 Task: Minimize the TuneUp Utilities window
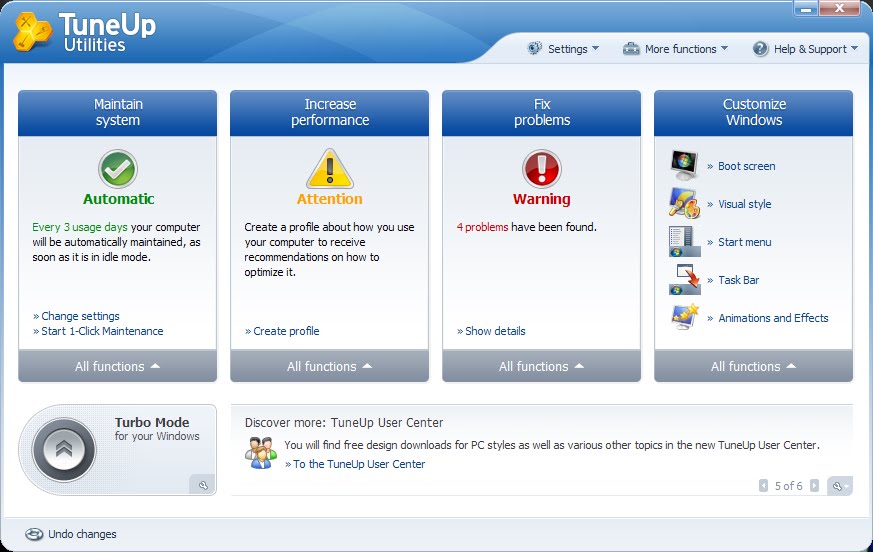click(806, 8)
